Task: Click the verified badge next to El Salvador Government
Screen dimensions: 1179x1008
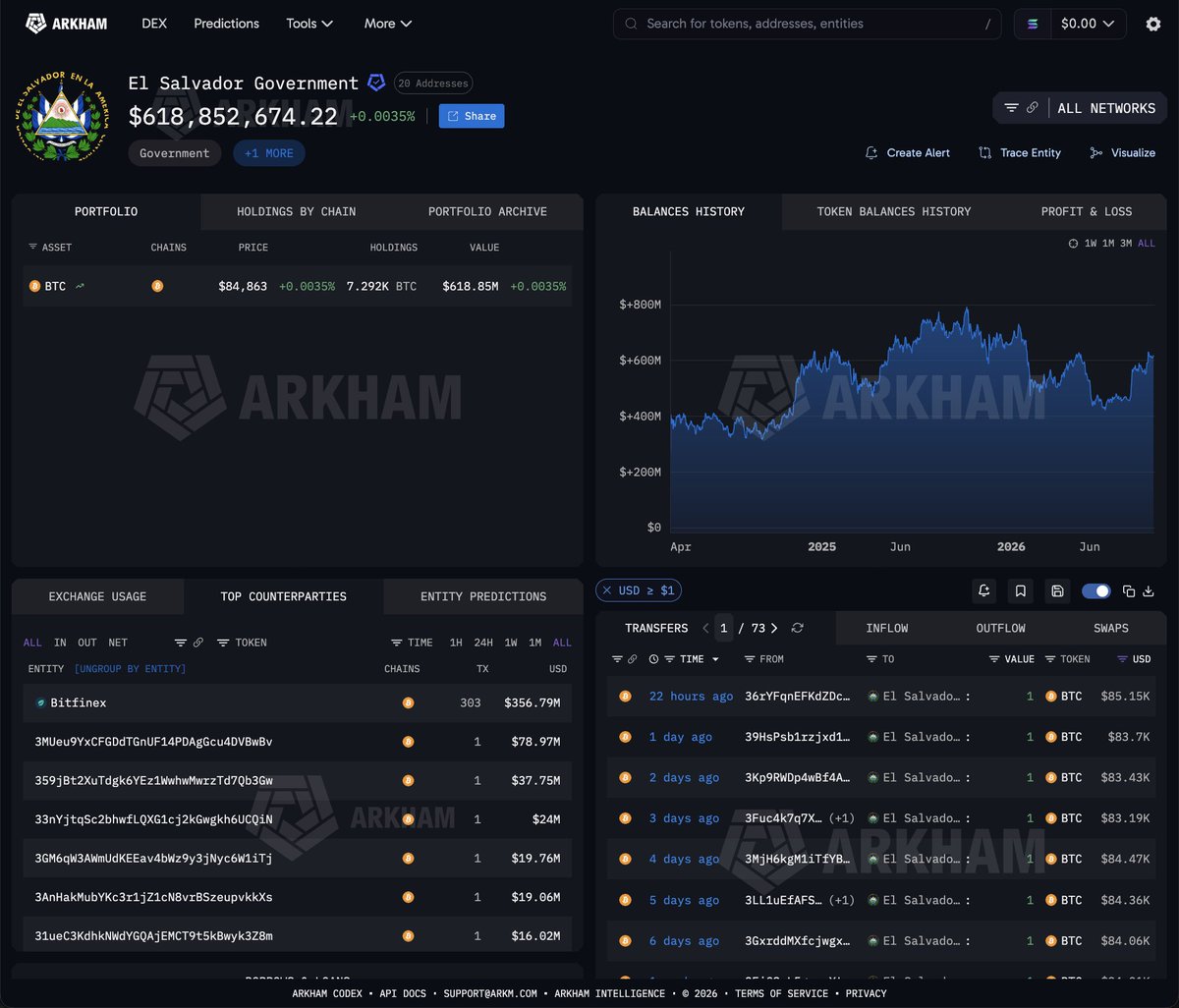Action: (x=376, y=83)
